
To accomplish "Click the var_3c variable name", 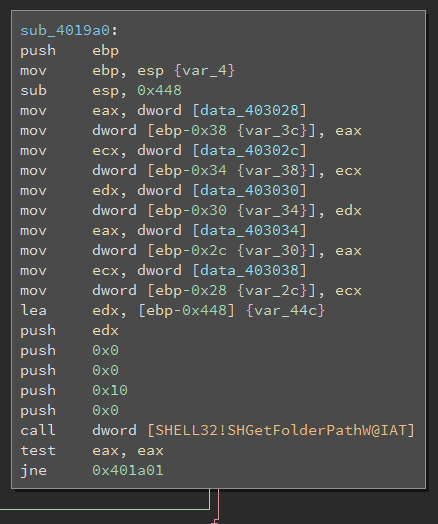I will [x=272, y=131].
